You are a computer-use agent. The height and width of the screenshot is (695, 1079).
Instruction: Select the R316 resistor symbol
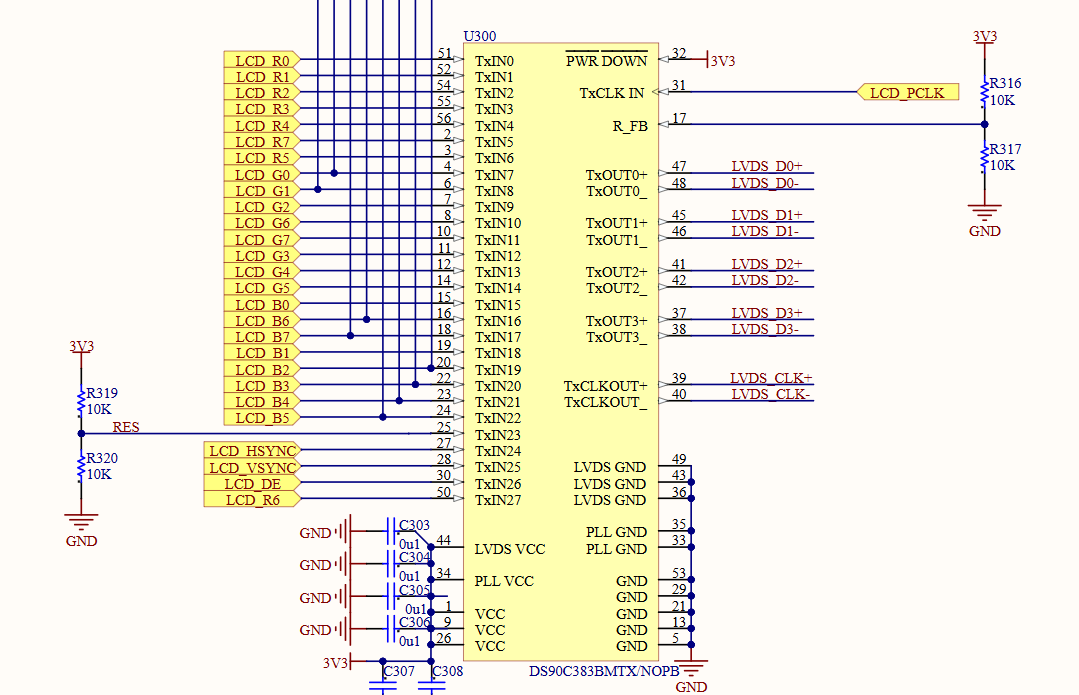[985, 91]
